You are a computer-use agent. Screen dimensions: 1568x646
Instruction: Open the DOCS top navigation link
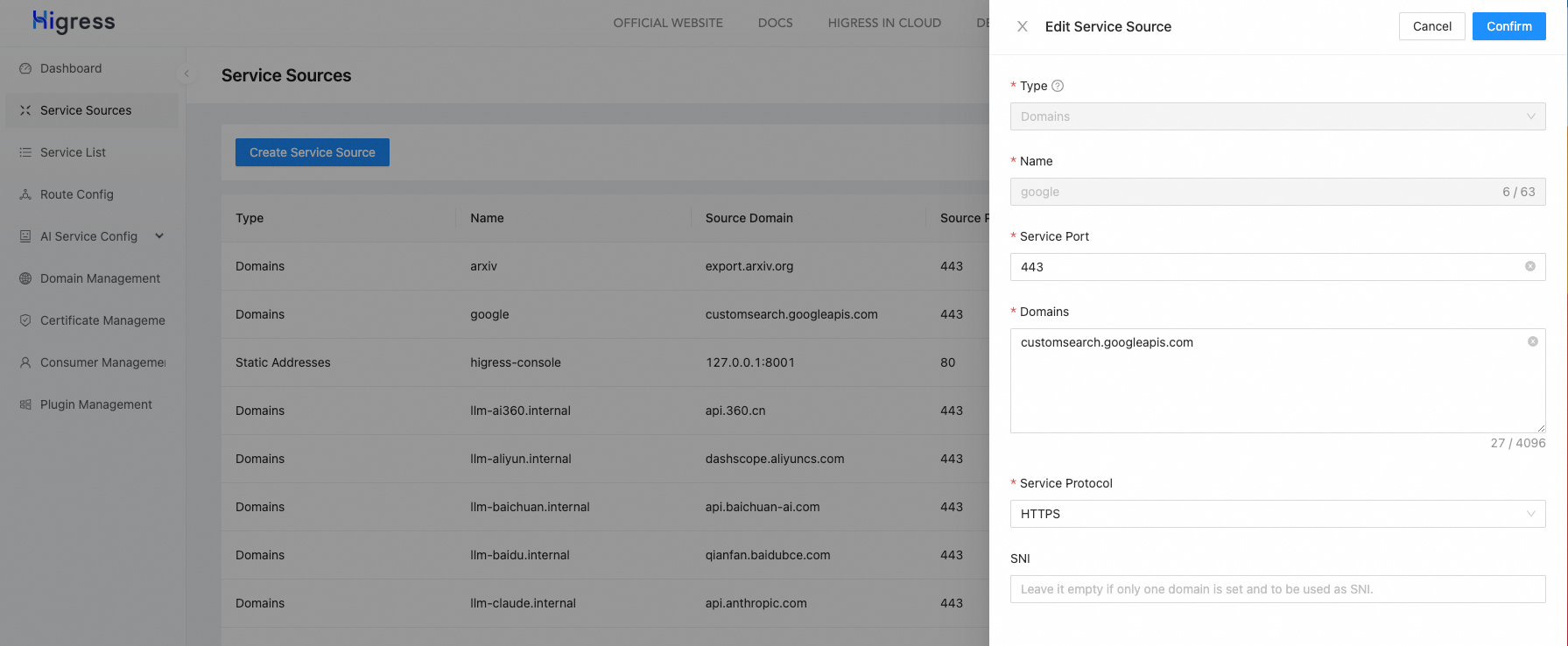[775, 23]
